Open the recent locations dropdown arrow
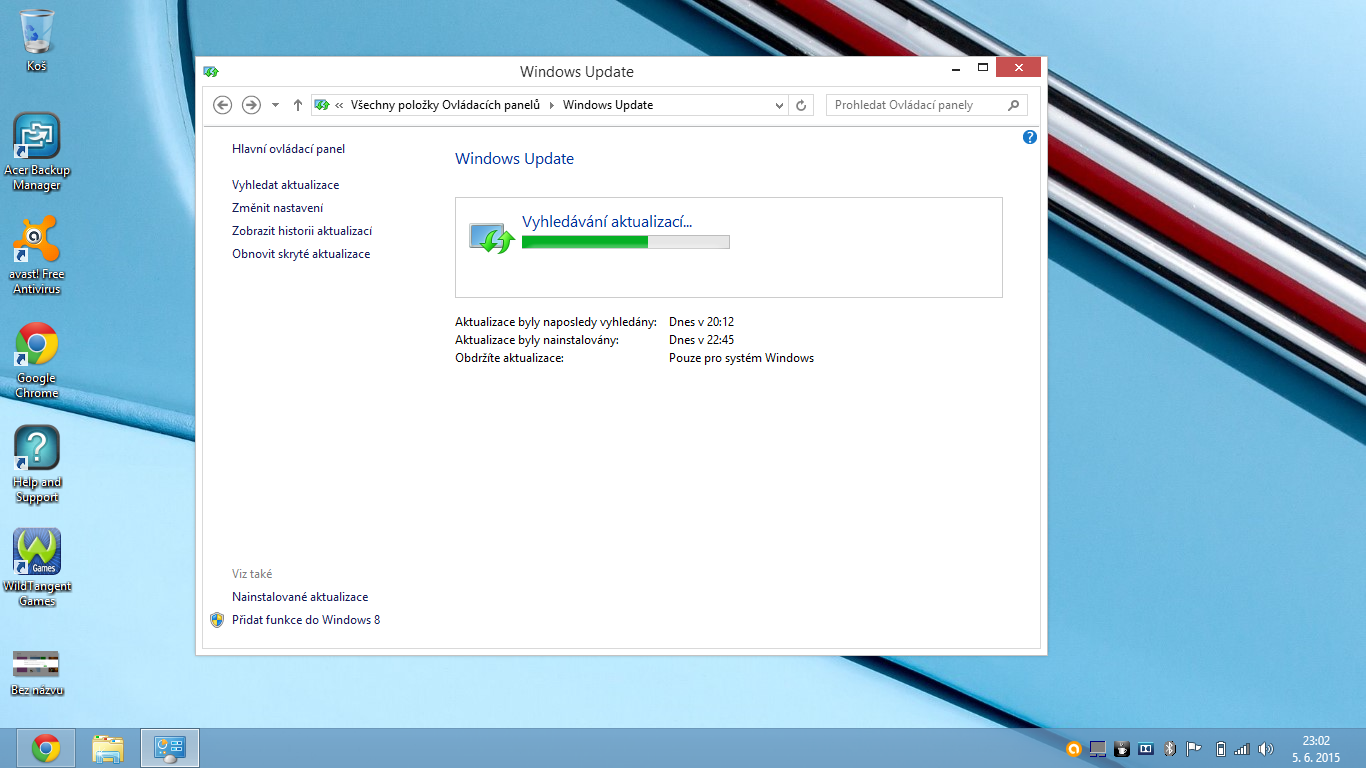 (x=275, y=105)
